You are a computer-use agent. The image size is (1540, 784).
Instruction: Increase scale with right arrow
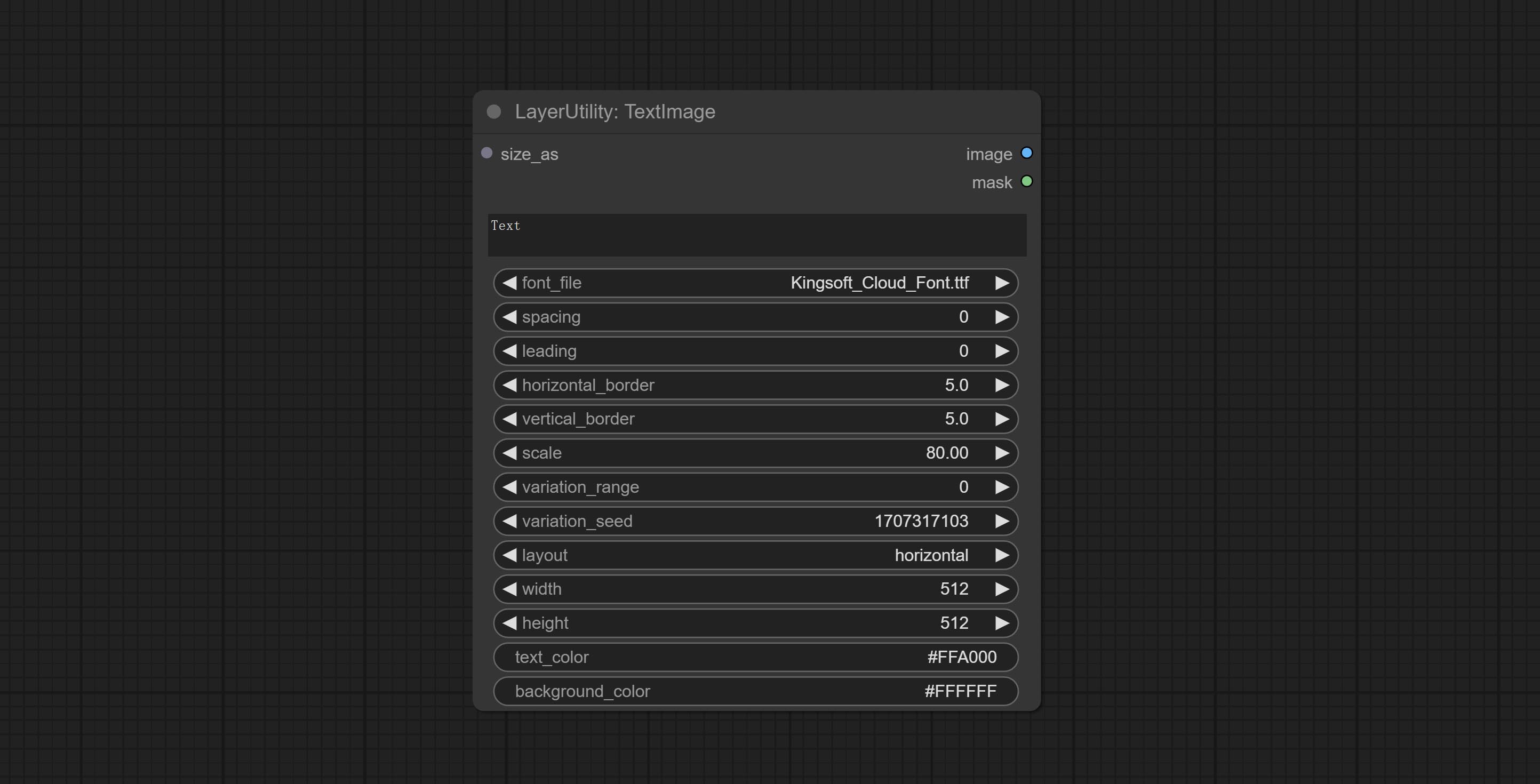click(1002, 453)
